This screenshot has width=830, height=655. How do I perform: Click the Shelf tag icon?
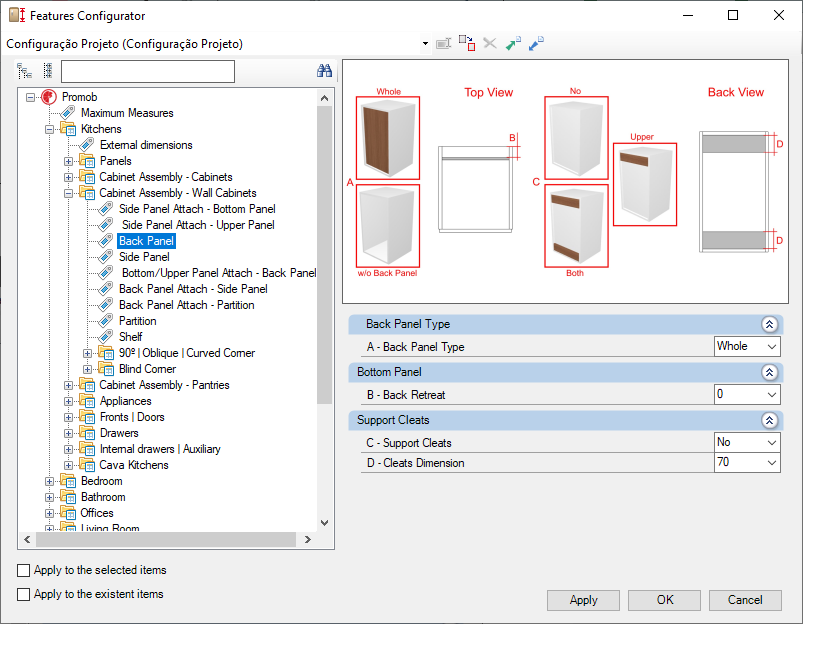(x=106, y=337)
